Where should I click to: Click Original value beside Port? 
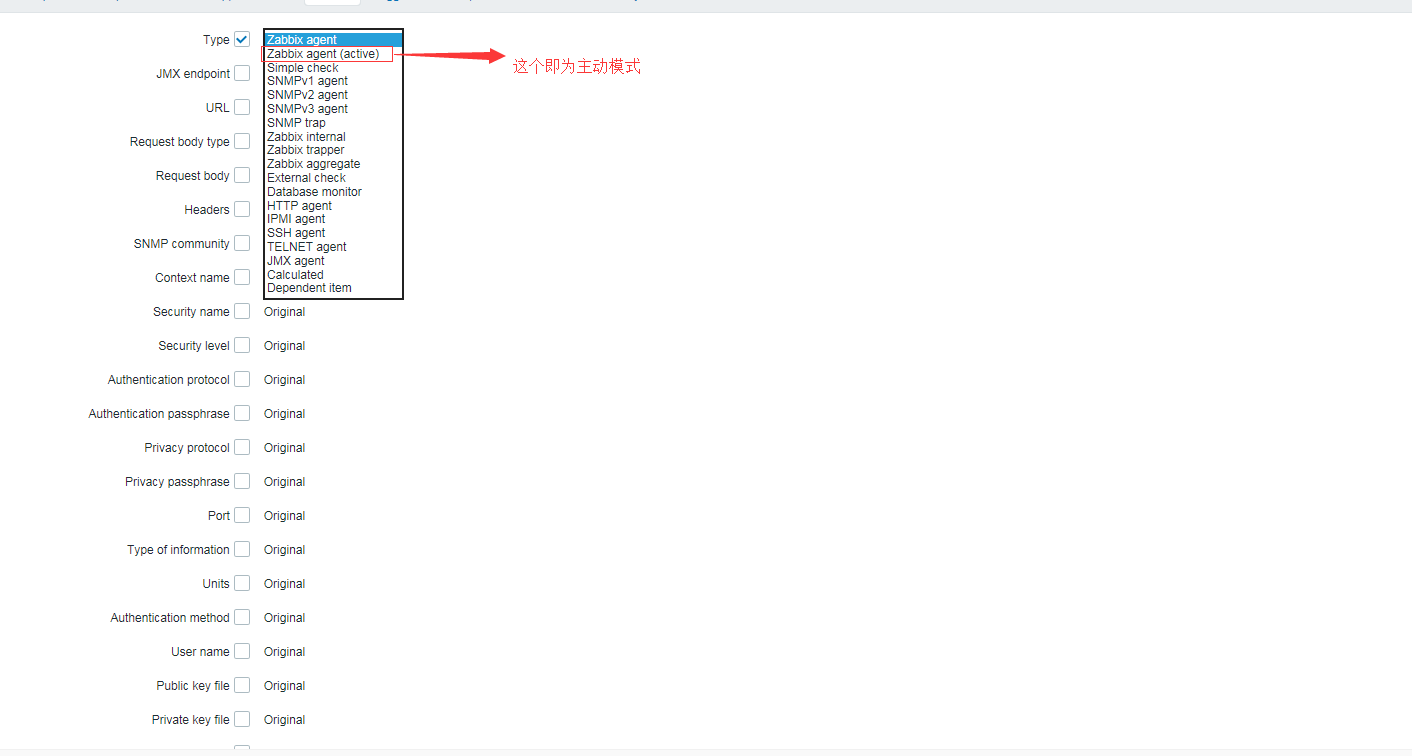(x=284, y=516)
